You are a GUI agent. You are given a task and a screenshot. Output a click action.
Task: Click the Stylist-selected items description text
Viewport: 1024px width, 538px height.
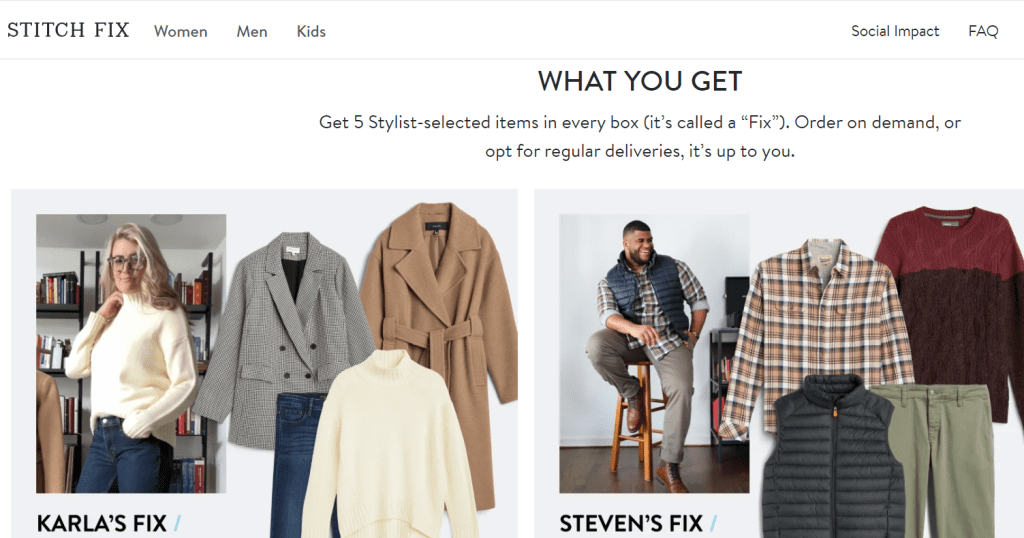click(640, 138)
